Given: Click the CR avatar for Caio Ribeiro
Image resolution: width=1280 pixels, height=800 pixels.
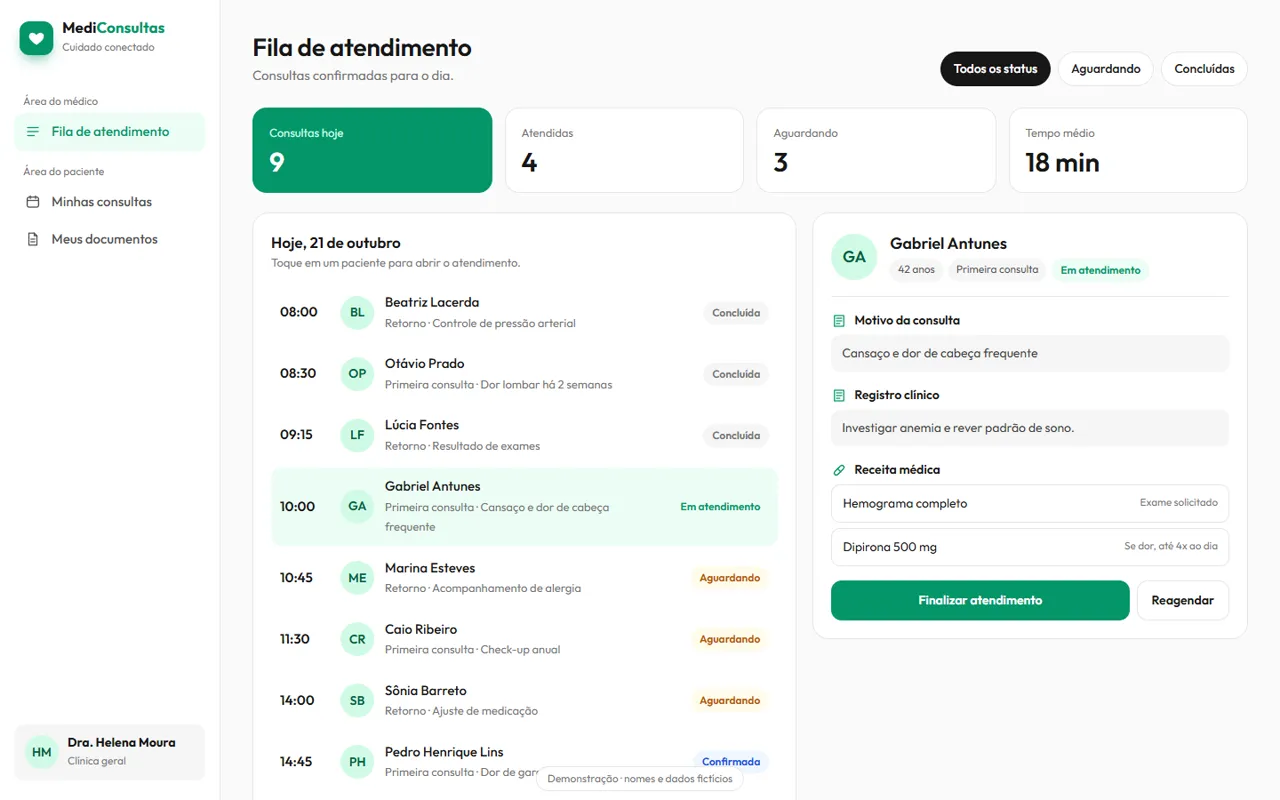Looking at the screenshot, I should [357, 639].
